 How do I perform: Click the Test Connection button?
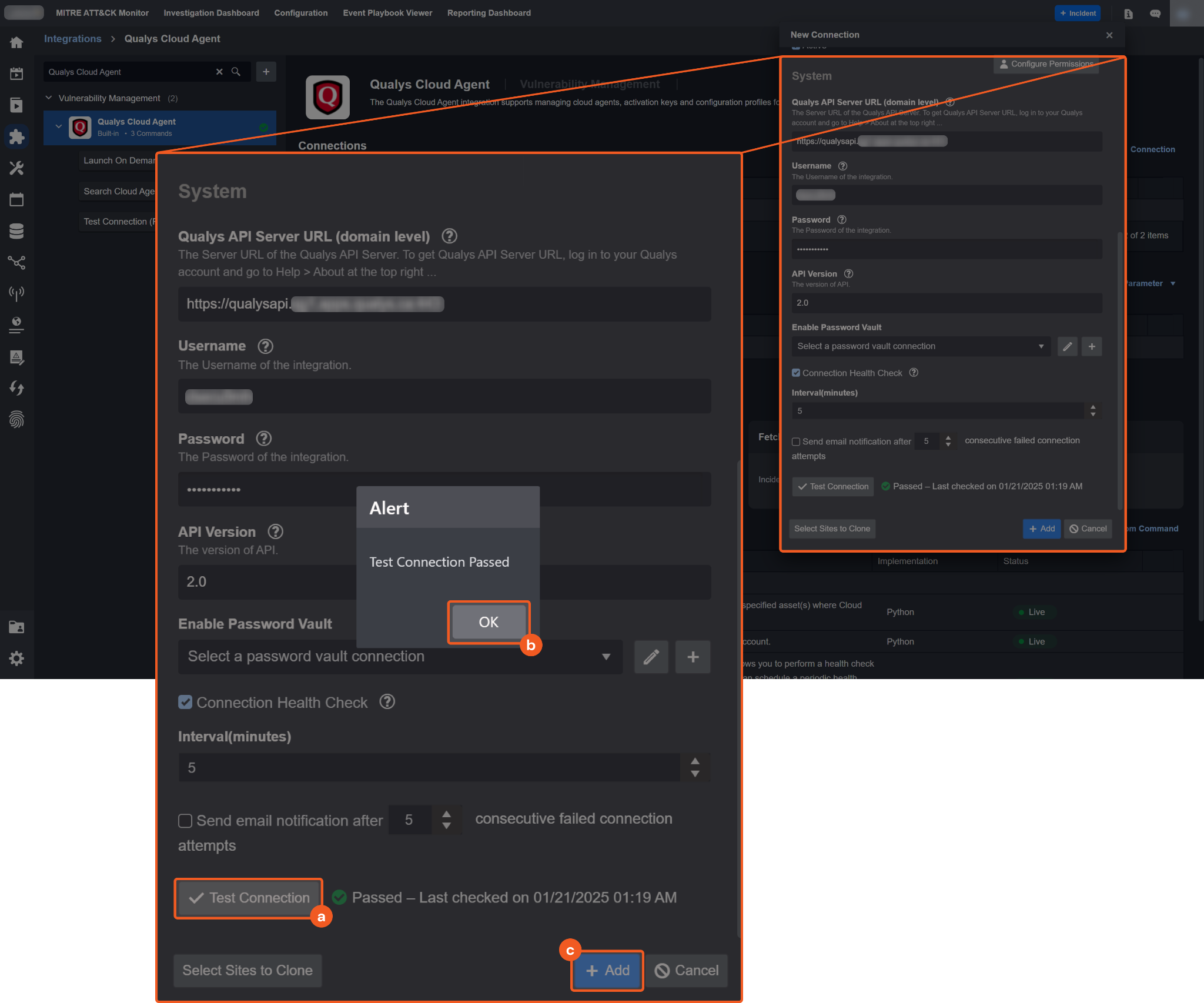click(x=249, y=898)
